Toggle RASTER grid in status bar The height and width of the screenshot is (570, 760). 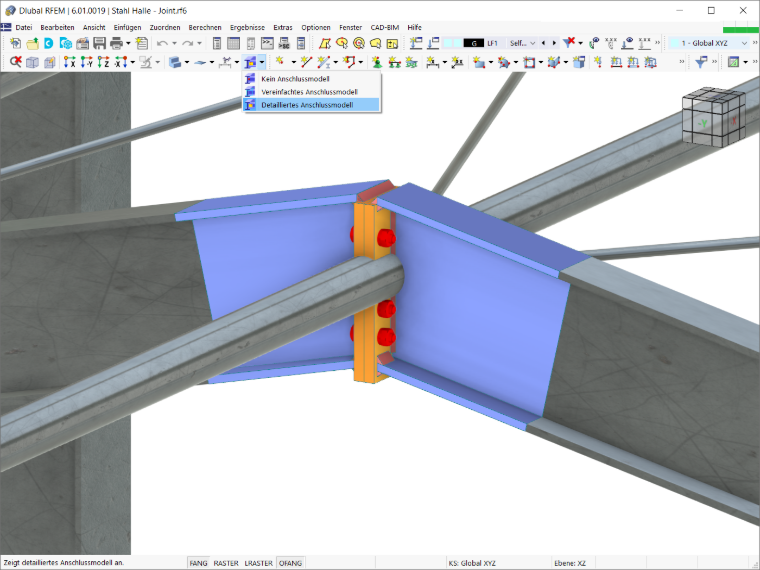226,563
